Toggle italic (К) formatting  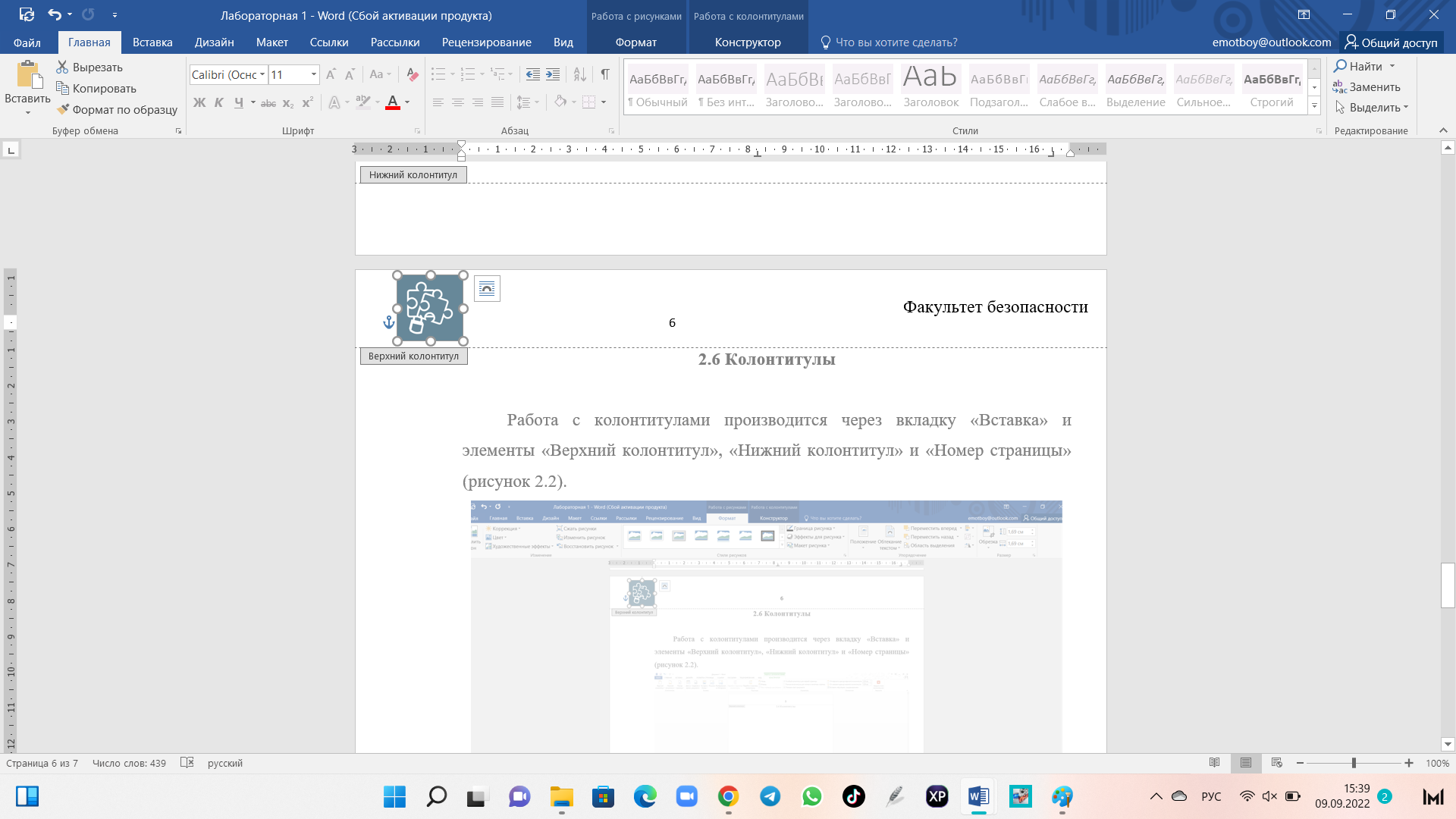218,102
